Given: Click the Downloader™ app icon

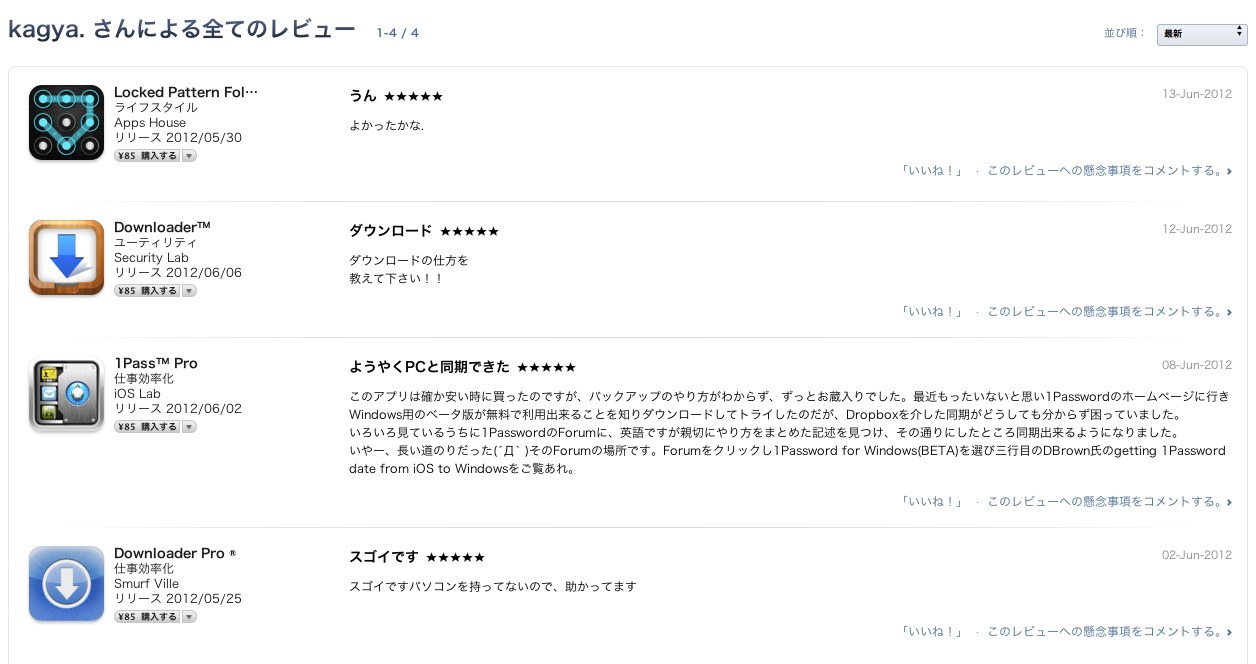Looking at the screenshot, I should 66,258.
